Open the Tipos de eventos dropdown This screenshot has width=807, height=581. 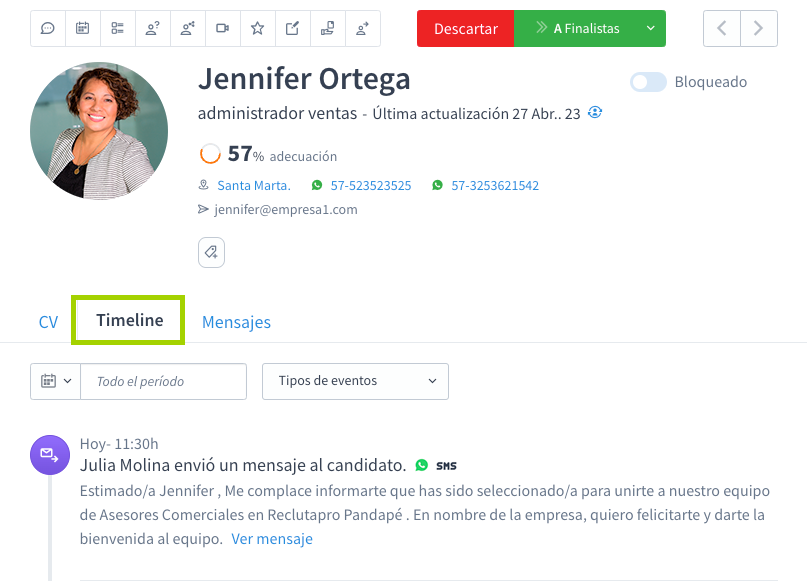355,381
